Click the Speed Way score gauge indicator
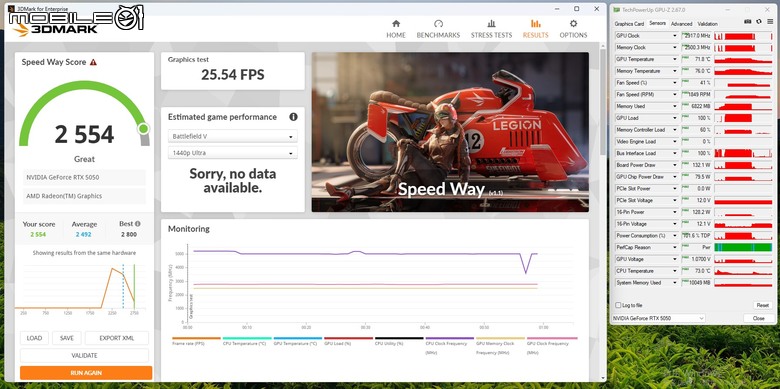780x389 pixels. [x=143, y=129]
